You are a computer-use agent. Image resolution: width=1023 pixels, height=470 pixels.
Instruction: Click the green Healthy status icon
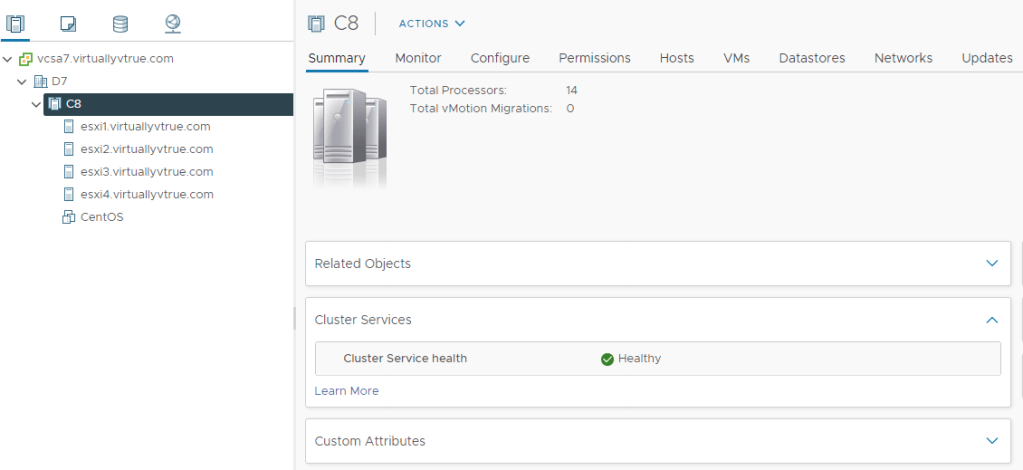tap(607, 359)
